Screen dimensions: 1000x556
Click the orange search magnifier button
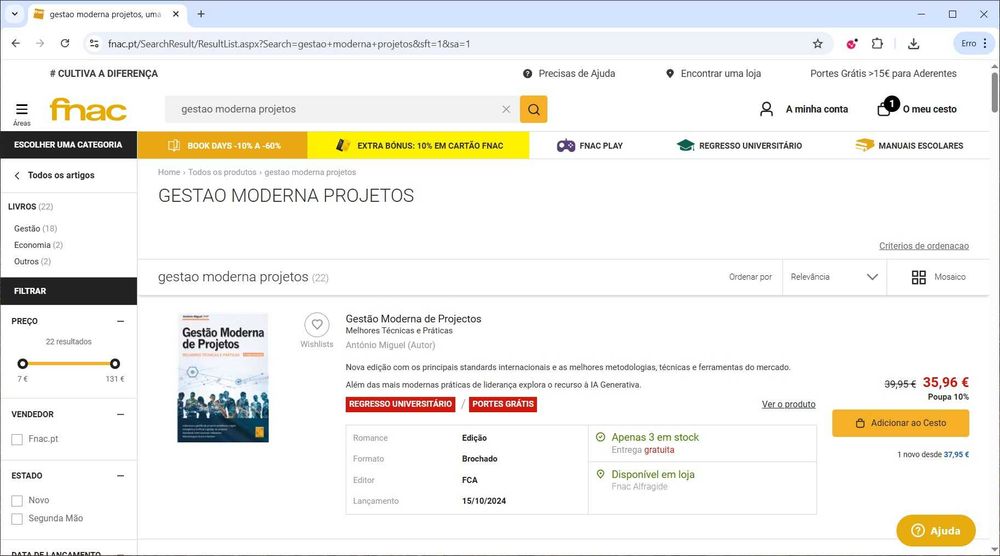(x=533, y=109)
